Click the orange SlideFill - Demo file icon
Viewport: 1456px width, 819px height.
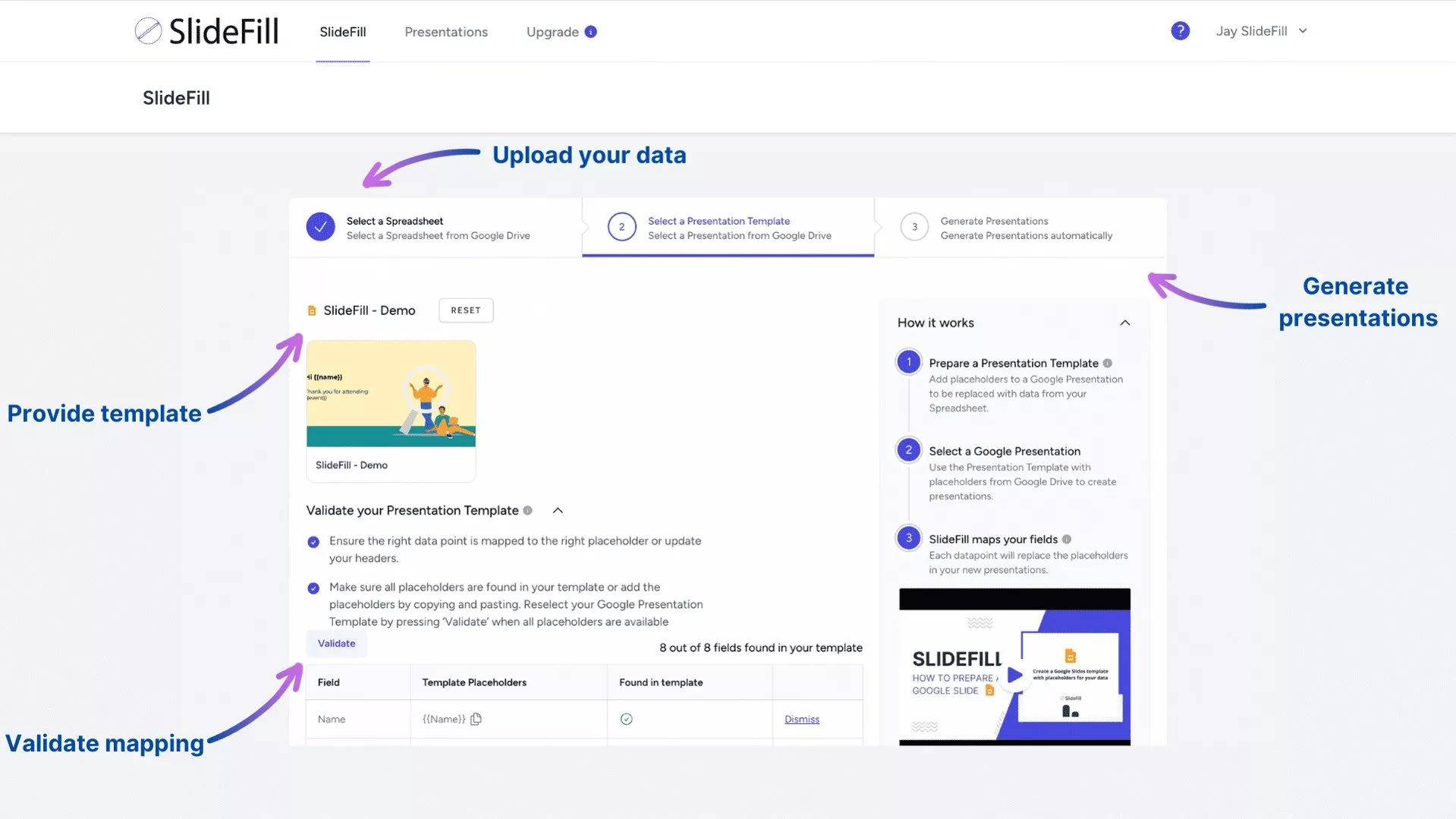tap(311, 310)
